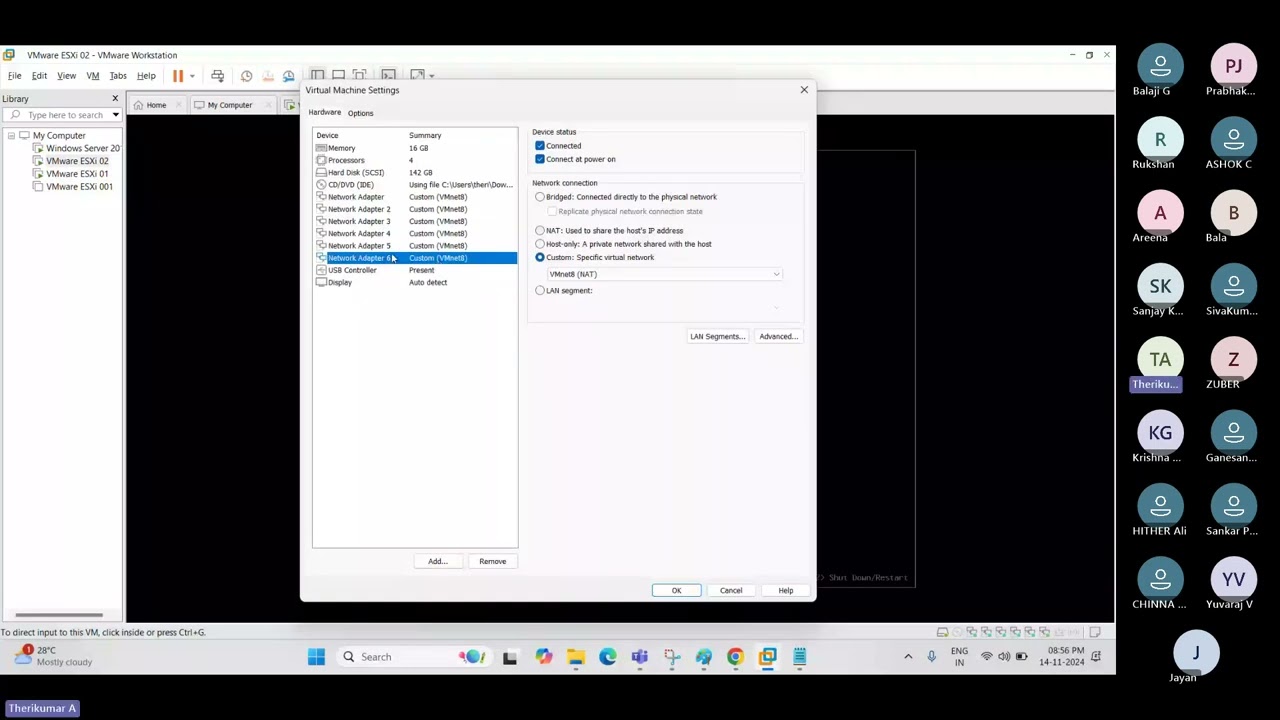Click the Add... device button
The height and width of the screenshot is (720, 1280).
click(x=437, y=561)
